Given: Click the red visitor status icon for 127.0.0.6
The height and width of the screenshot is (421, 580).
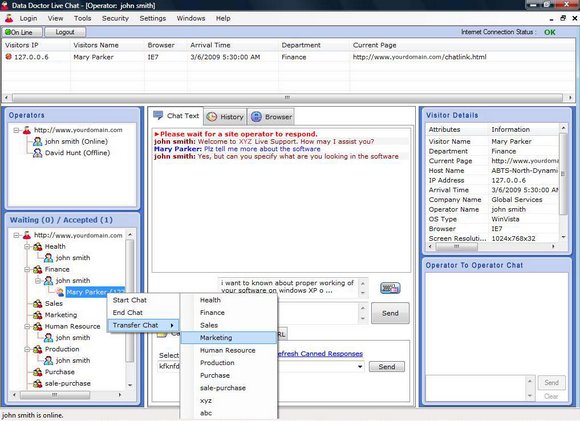Looking at the screenshot, I should coord(9,57).
